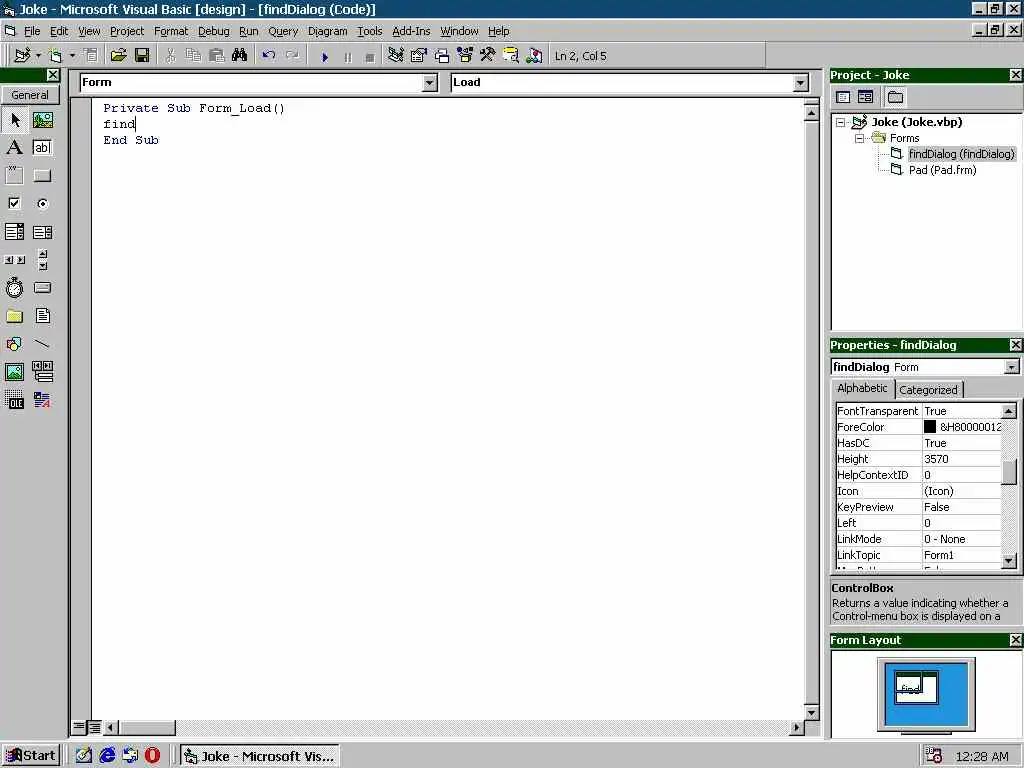Select the Label control (letter A)

pos(15,148)
